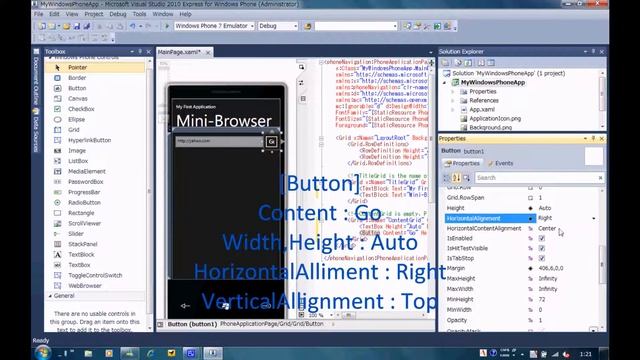This screenshot has height=360, width=640.
Task: Expand the App.xaml node
Action: [453, 109]
